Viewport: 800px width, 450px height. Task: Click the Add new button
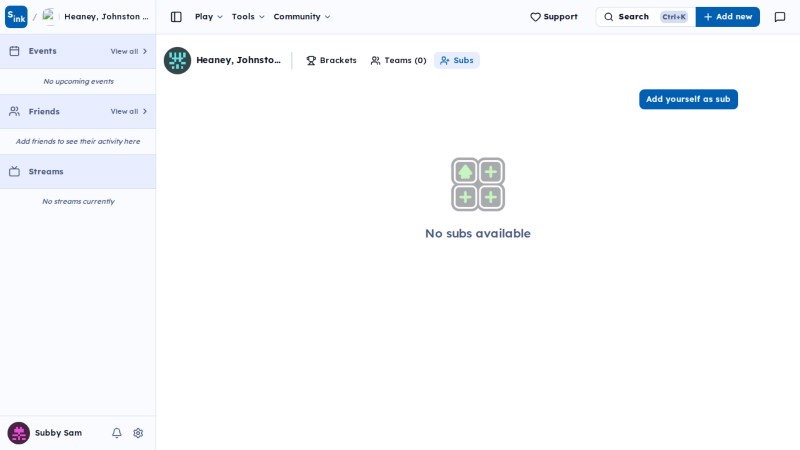coord(728,17)
